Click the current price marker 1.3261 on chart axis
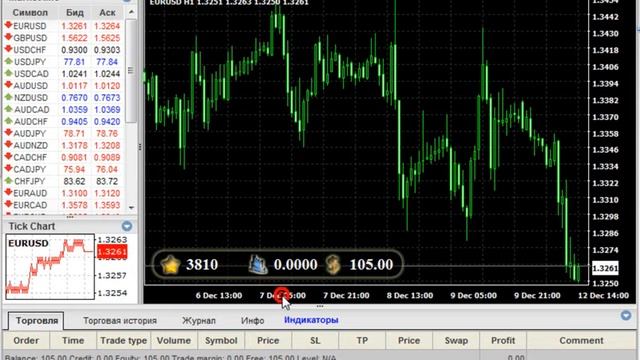 coord(605,268)
